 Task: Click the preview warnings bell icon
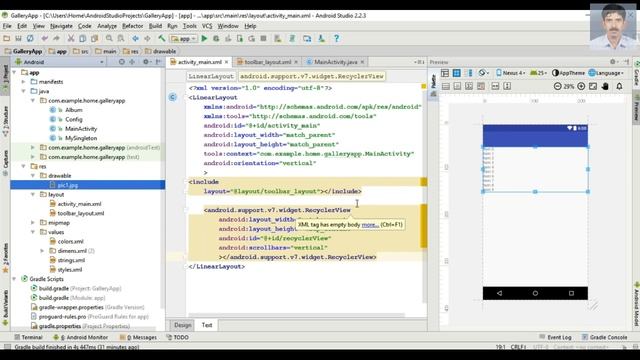(x=619, y=86)
